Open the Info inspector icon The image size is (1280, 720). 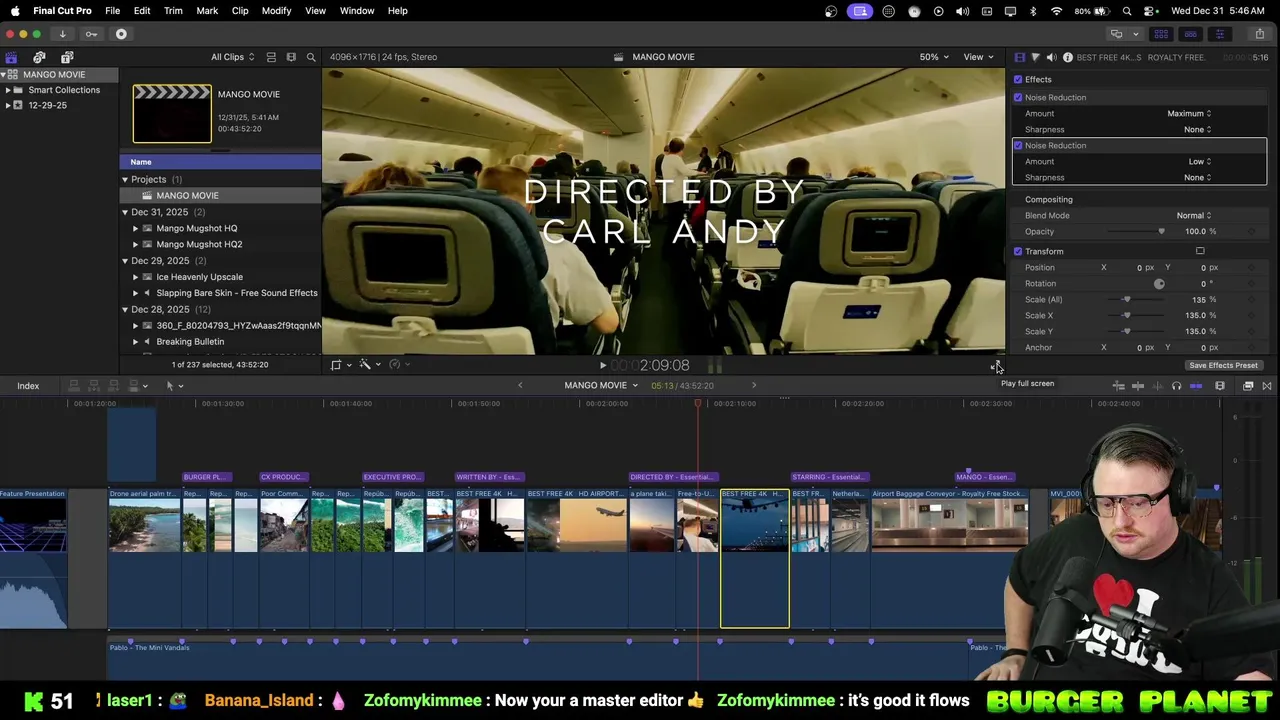(x=1067, y=57)
